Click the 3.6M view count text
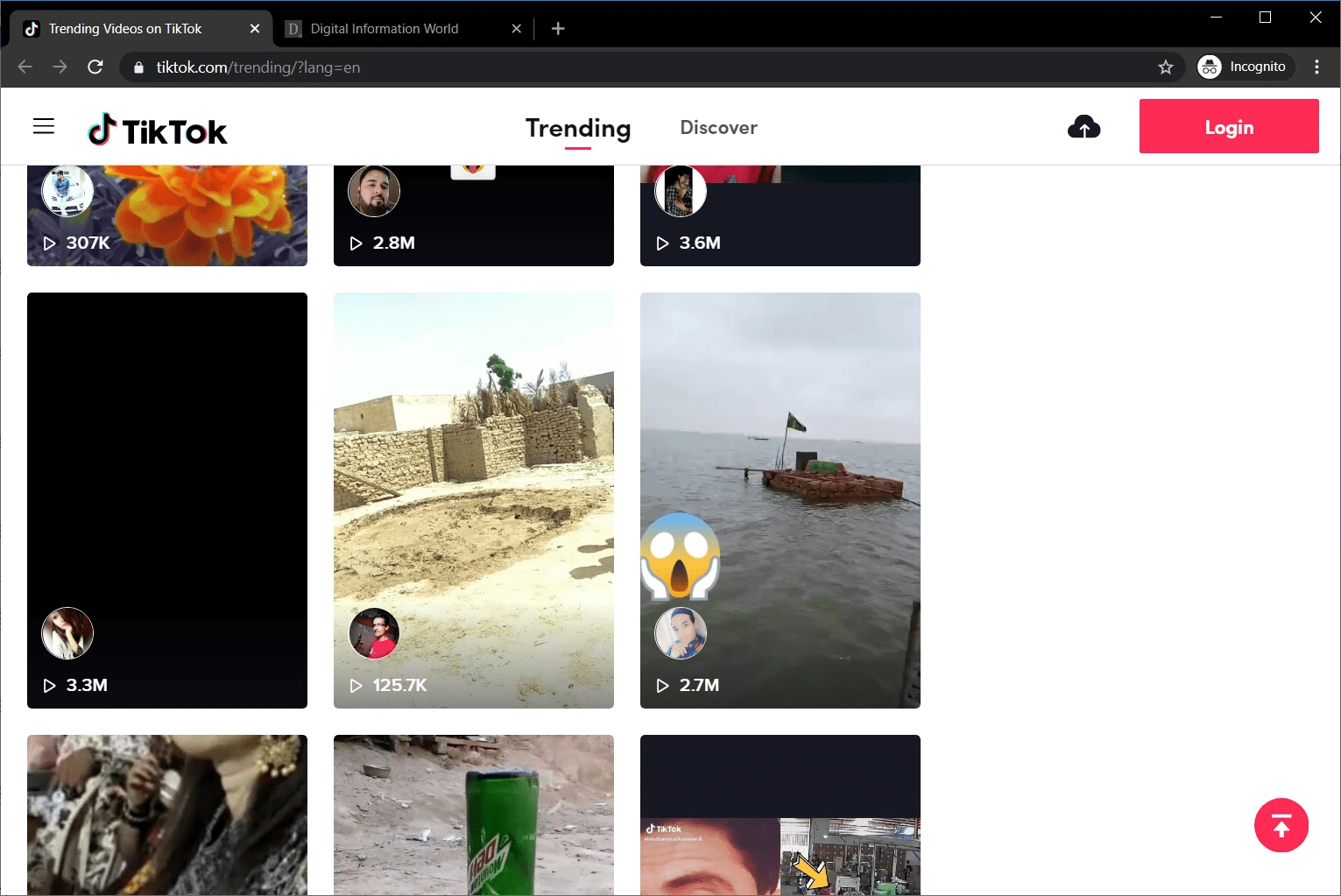 coord(700,243)
